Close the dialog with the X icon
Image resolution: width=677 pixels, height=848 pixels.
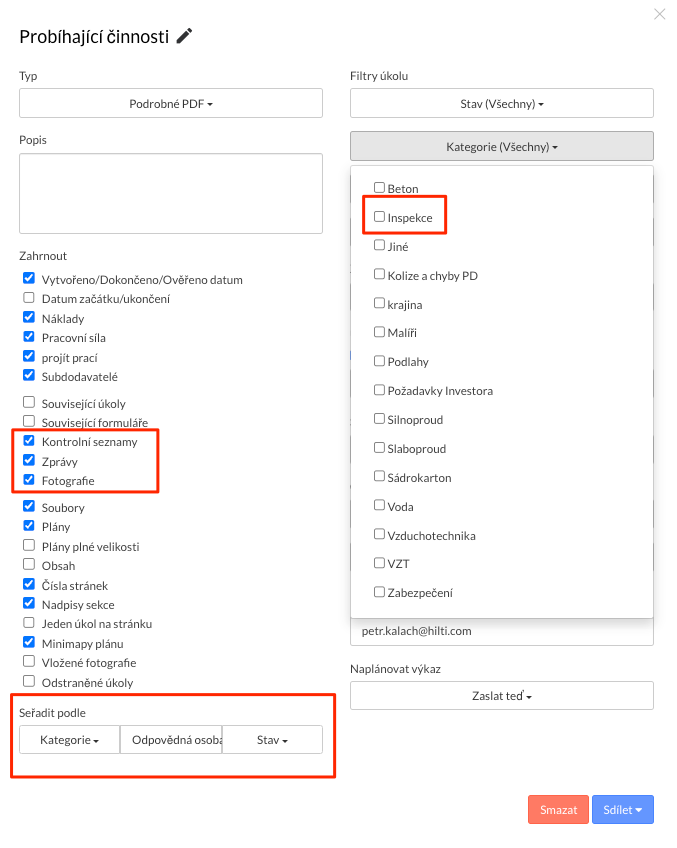pos(659,14)
